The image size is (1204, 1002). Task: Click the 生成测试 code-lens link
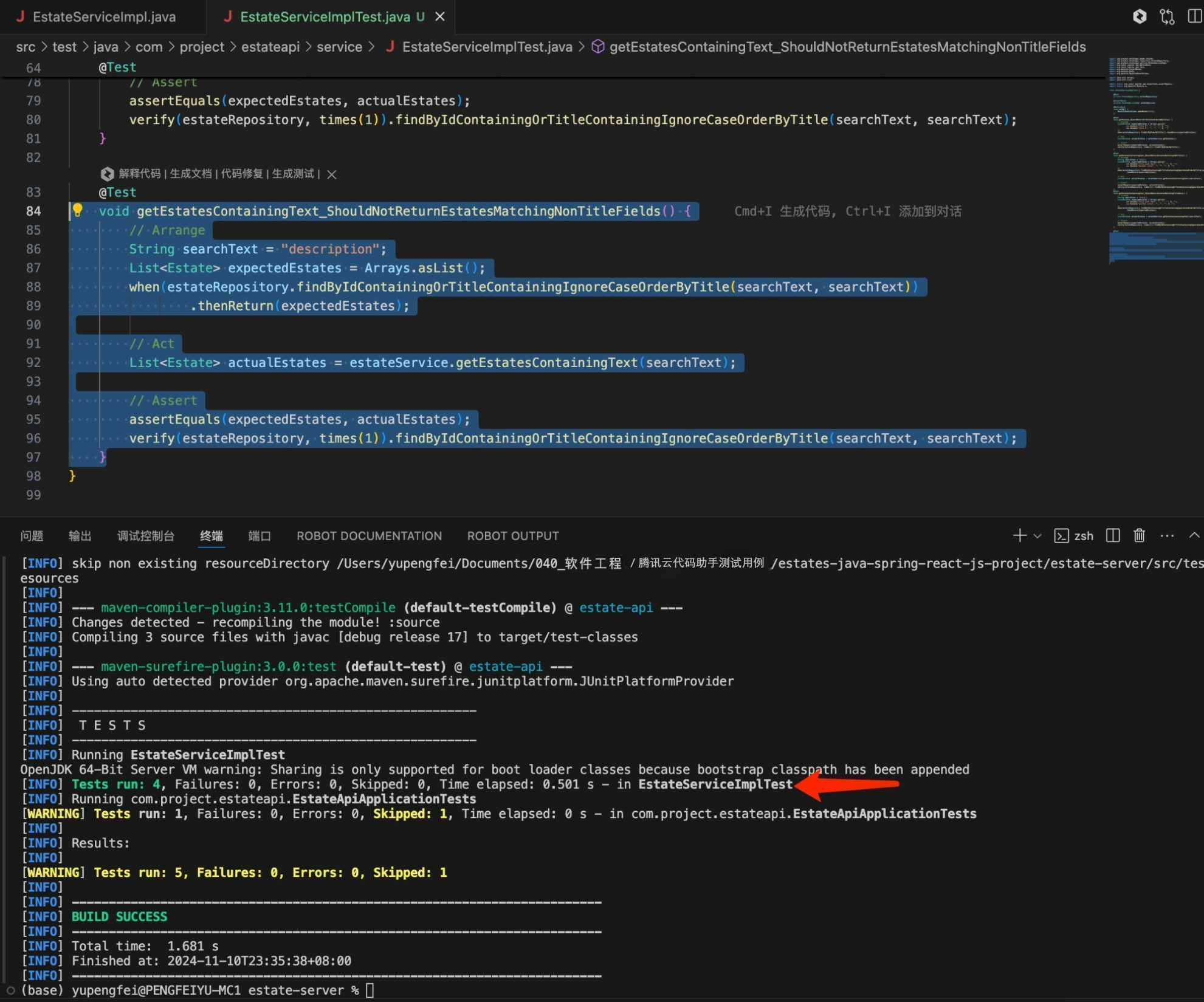(x=292, y=174)
